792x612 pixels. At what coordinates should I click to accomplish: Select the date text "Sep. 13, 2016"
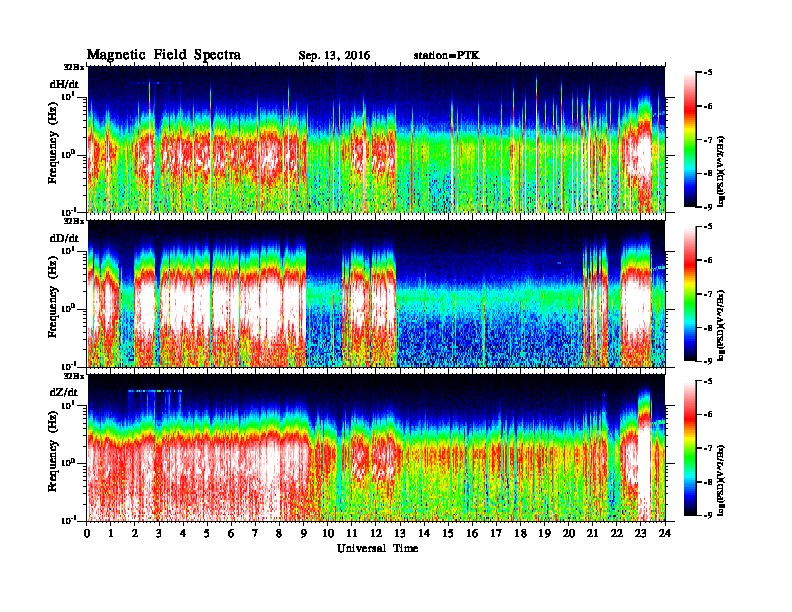coord(334,56)
